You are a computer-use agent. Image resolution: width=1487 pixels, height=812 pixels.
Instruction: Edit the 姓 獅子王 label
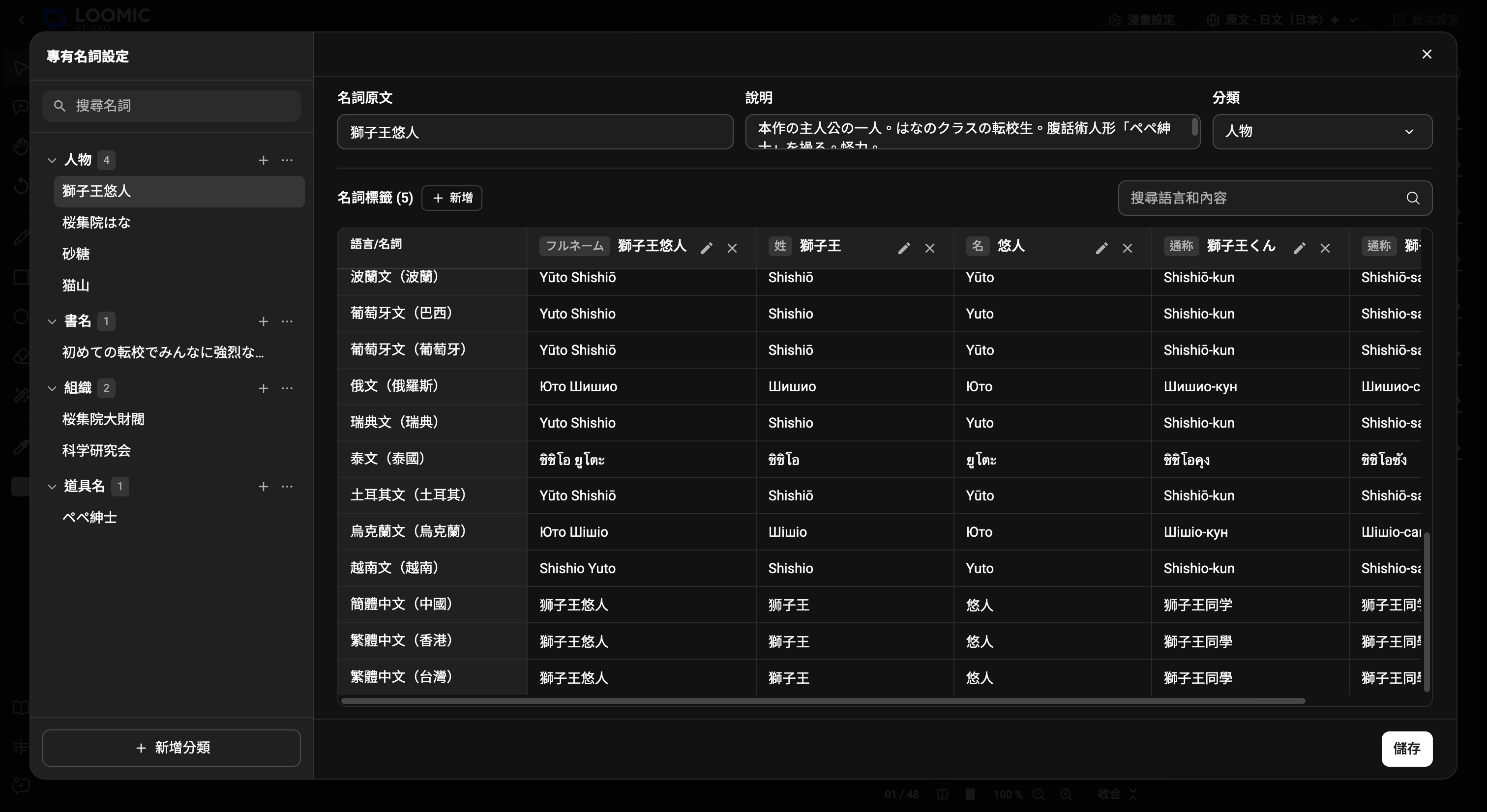tap(904, 248)
